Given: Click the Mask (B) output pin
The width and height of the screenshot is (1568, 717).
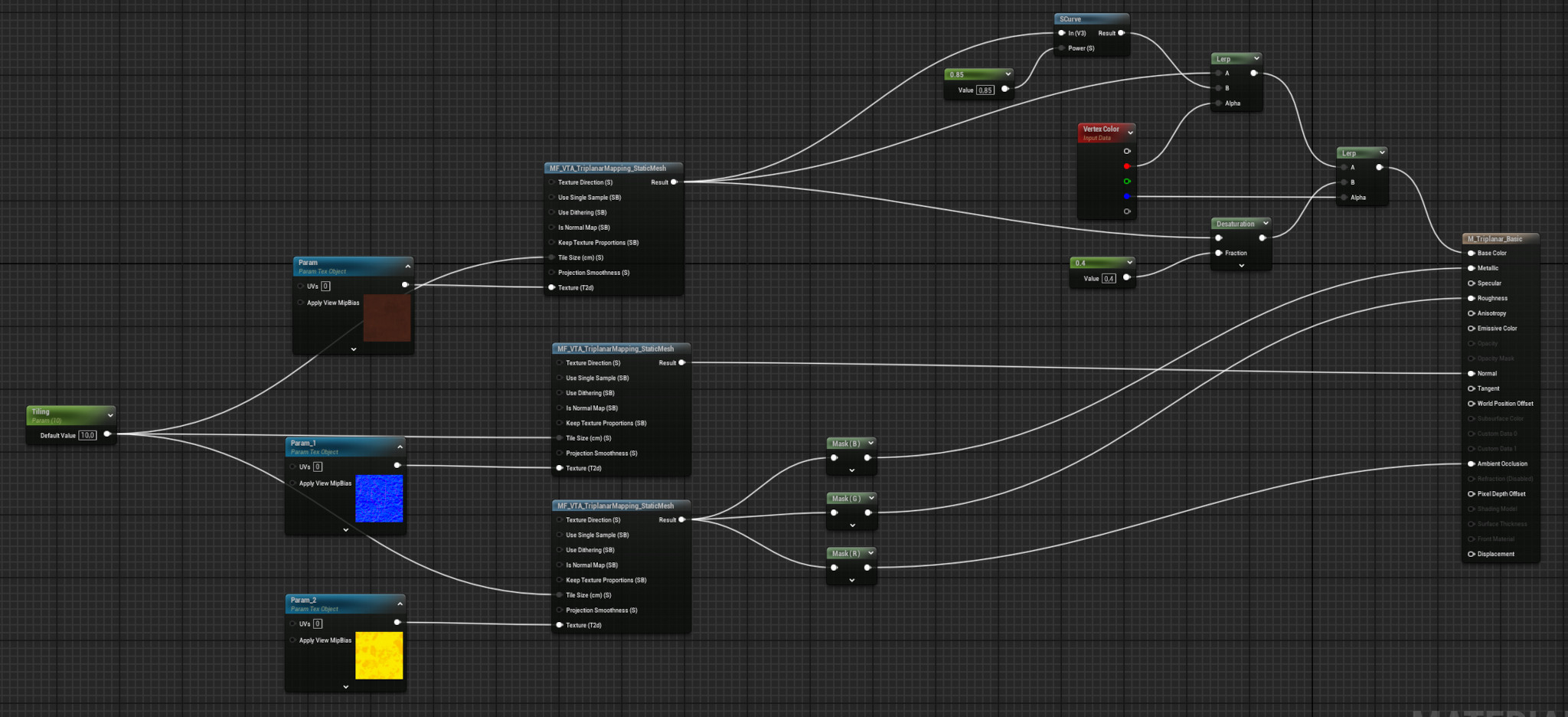Looking at the screenshot, I should pos(867,458).
